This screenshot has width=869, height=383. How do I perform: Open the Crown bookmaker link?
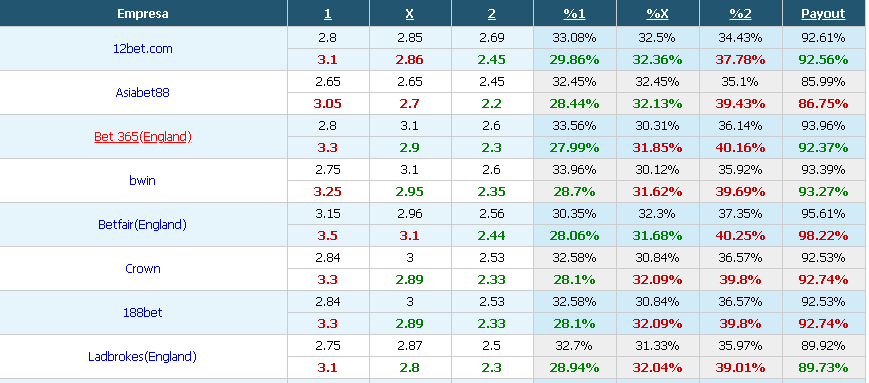143,269
